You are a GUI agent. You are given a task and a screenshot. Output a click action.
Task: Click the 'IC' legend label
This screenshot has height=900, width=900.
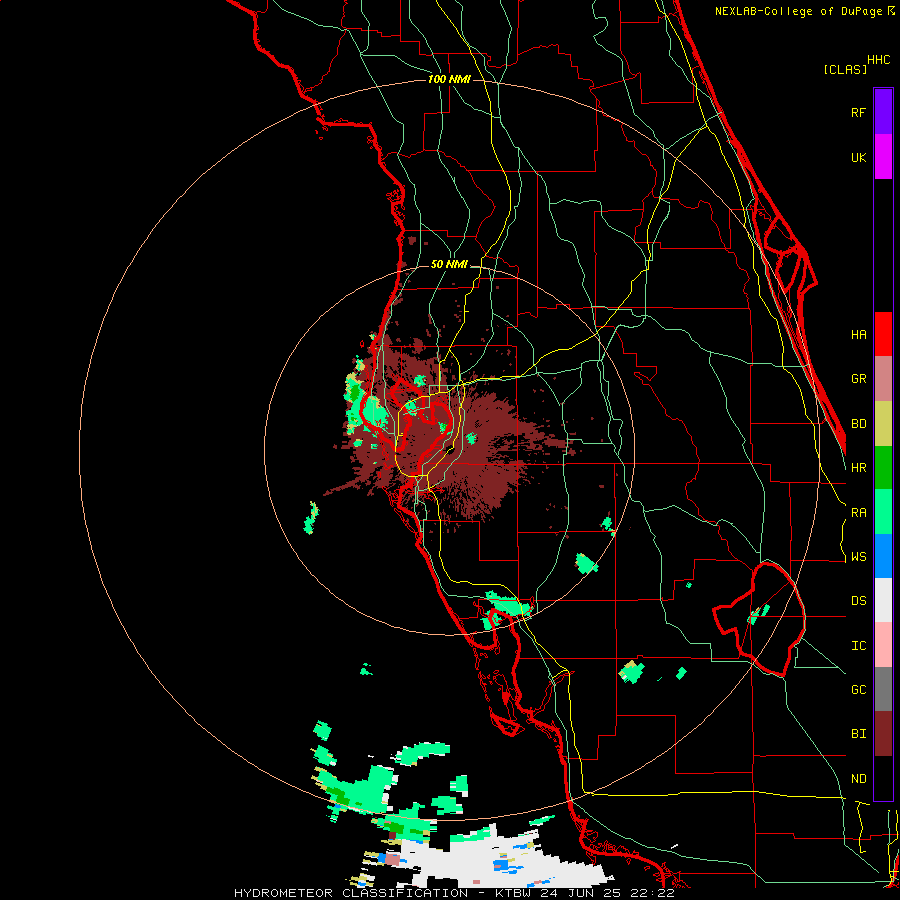point(858,646)
